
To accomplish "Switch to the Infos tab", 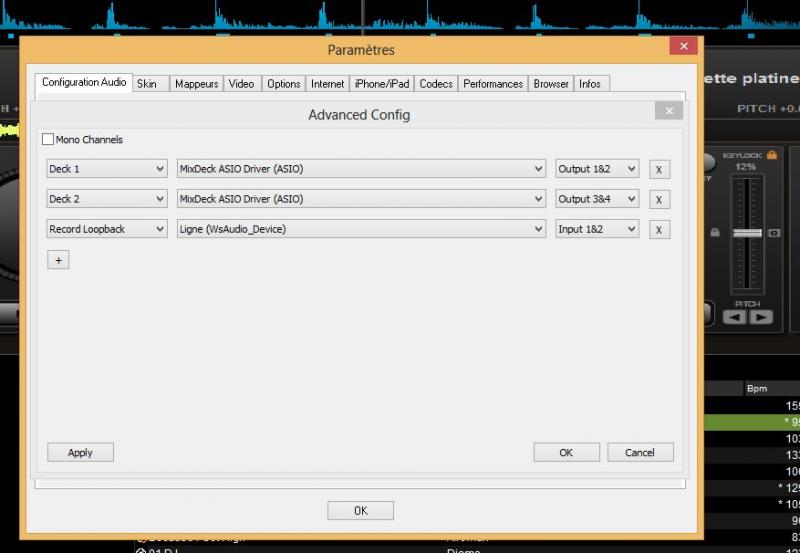I will 591,84.
